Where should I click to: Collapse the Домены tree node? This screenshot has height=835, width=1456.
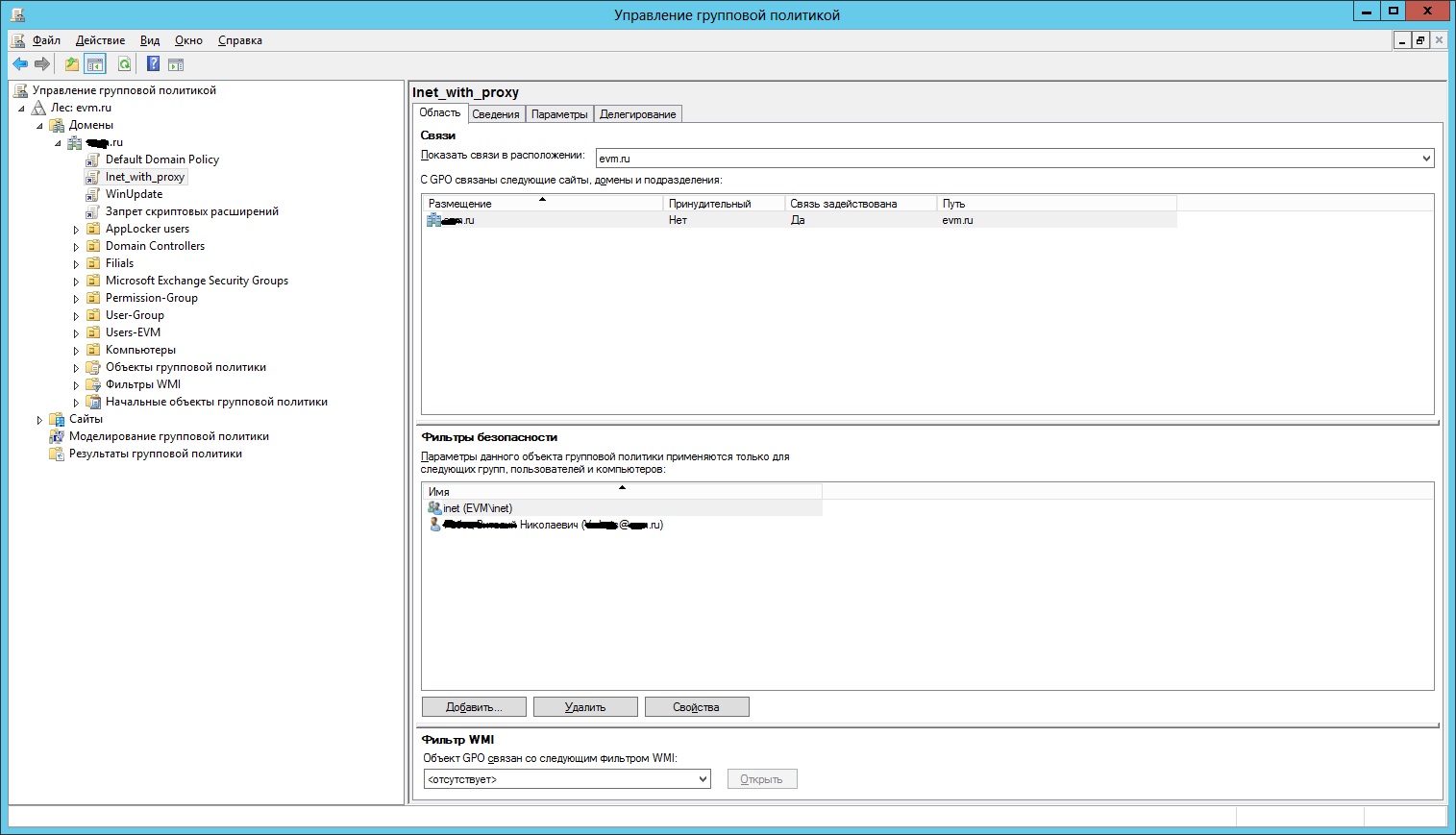[x=39, y=126]
